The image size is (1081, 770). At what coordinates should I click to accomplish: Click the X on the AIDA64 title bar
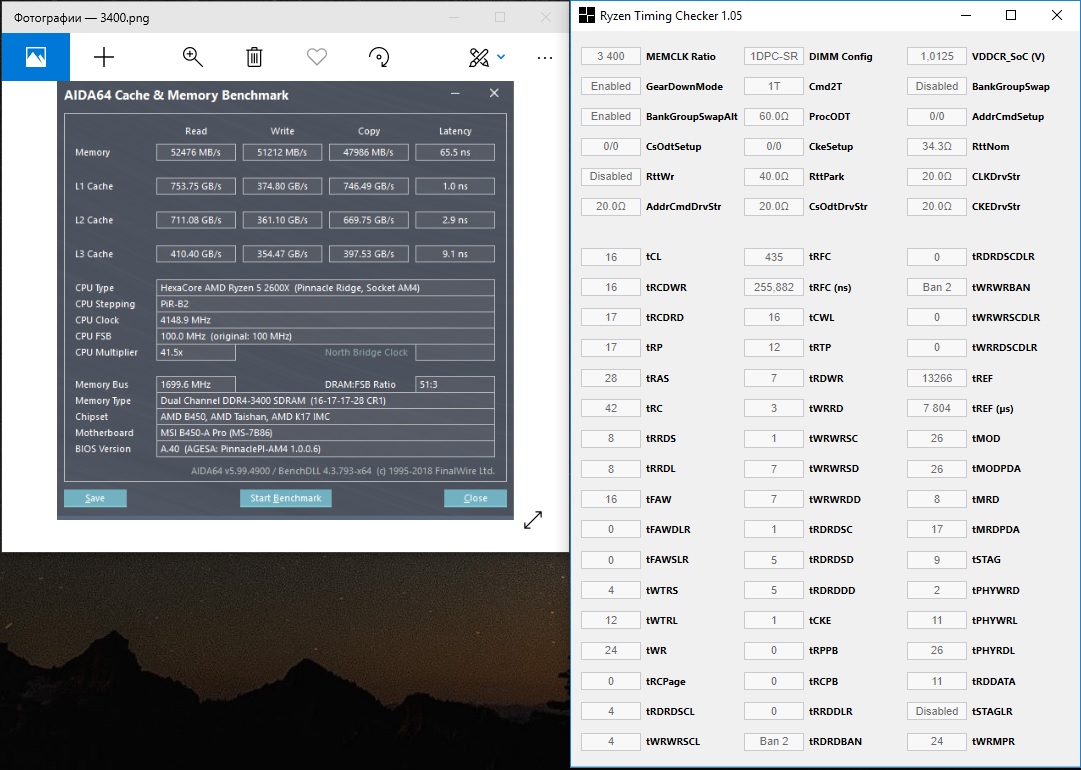point(494,93)
